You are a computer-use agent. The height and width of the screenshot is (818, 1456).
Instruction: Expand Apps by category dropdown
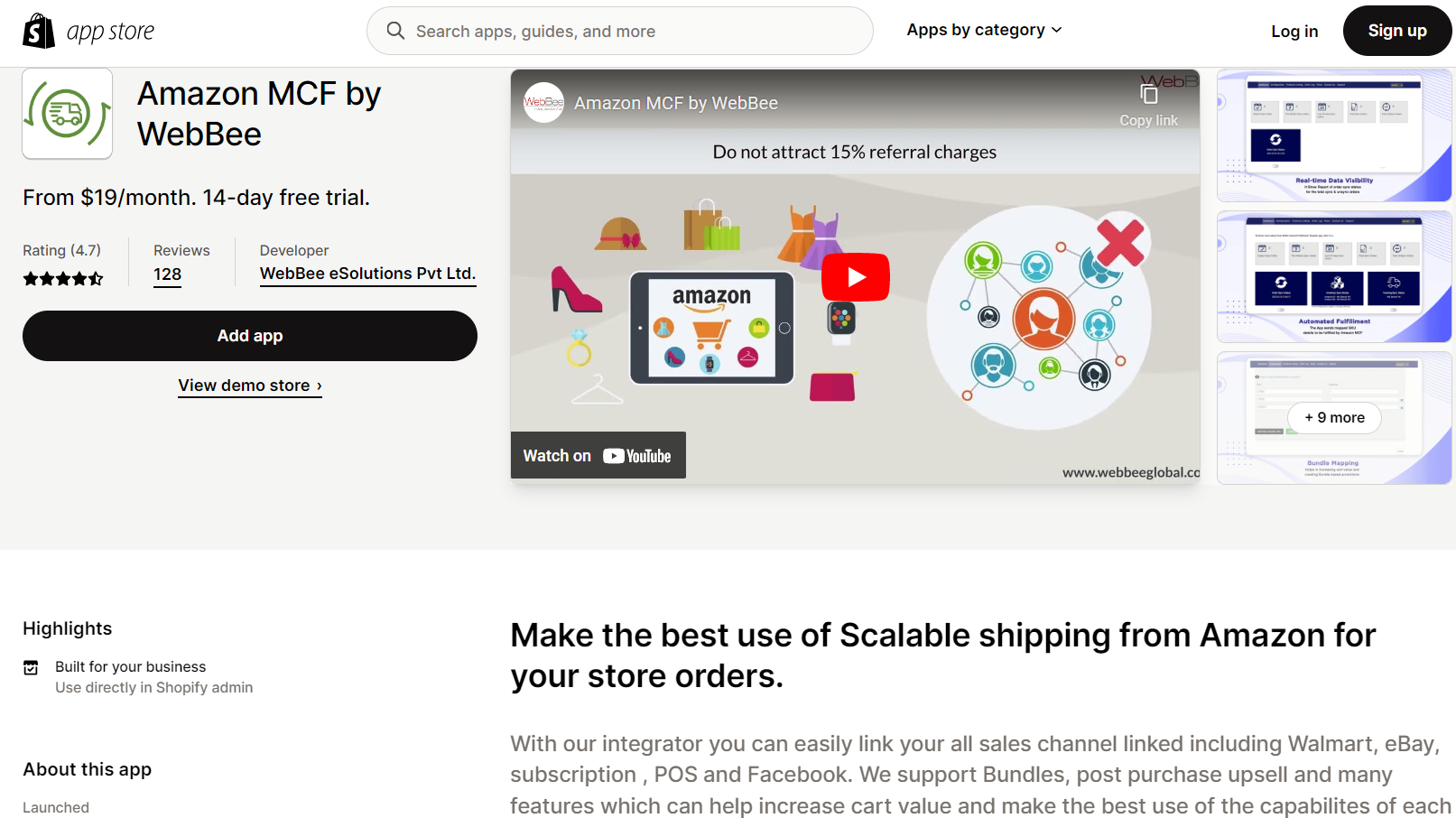click(984, 30)
